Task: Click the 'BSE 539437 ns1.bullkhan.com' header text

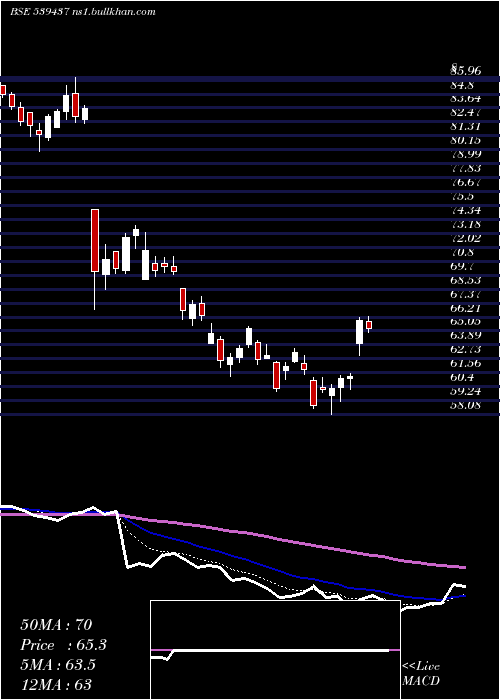Action: (x=83, y=12)
